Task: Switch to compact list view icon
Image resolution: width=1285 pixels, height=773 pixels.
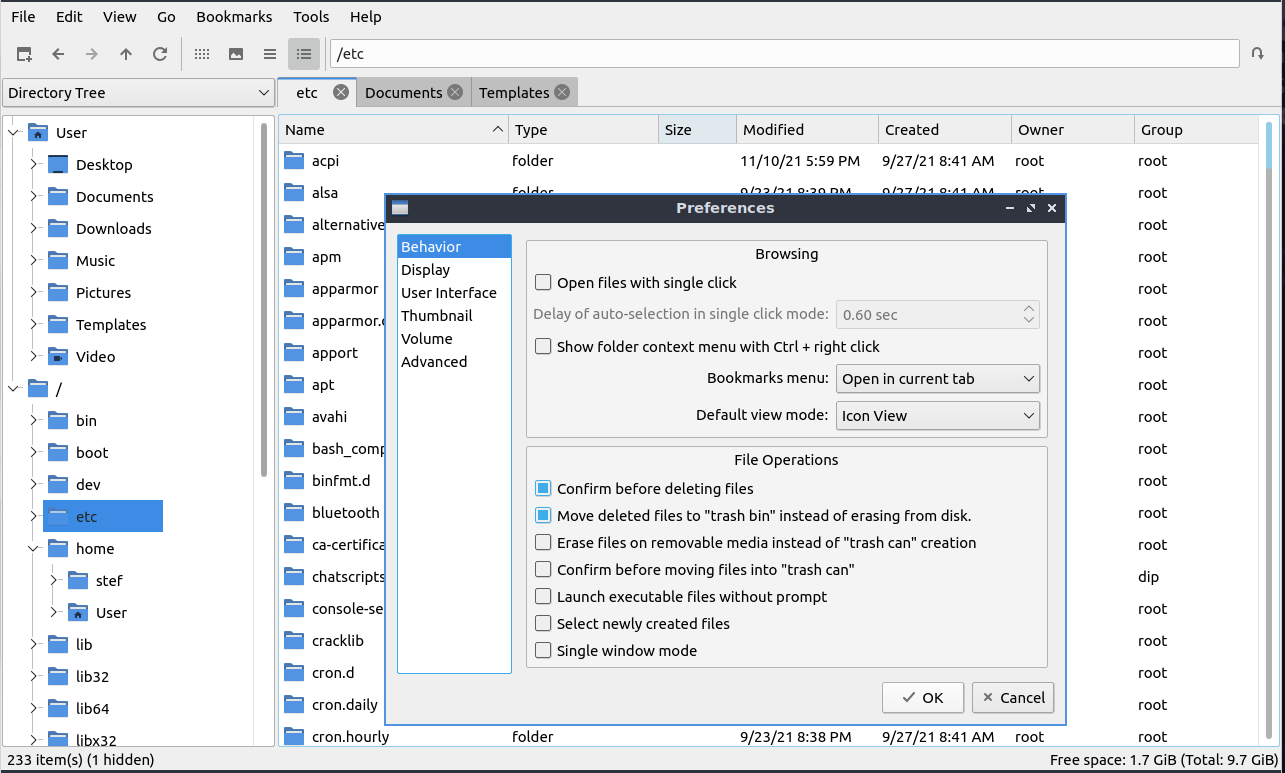Action: tap(270, 54)
